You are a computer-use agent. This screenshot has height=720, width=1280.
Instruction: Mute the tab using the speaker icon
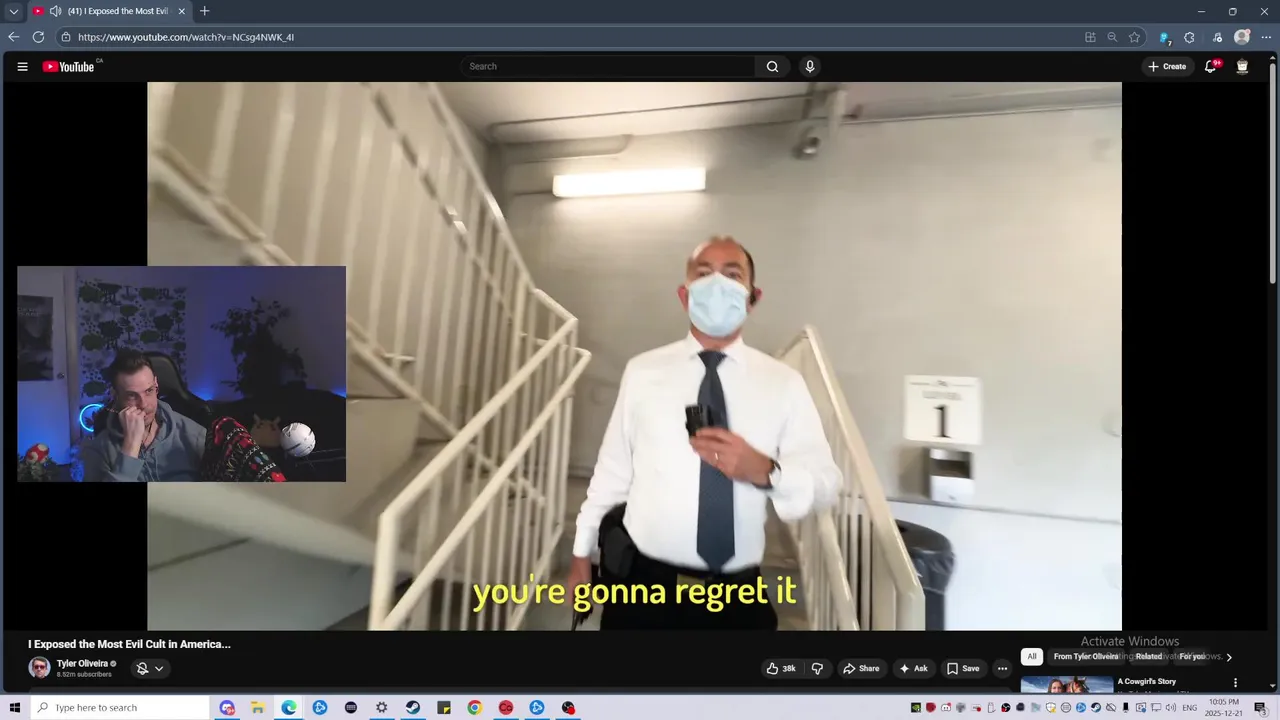[56, 11]
